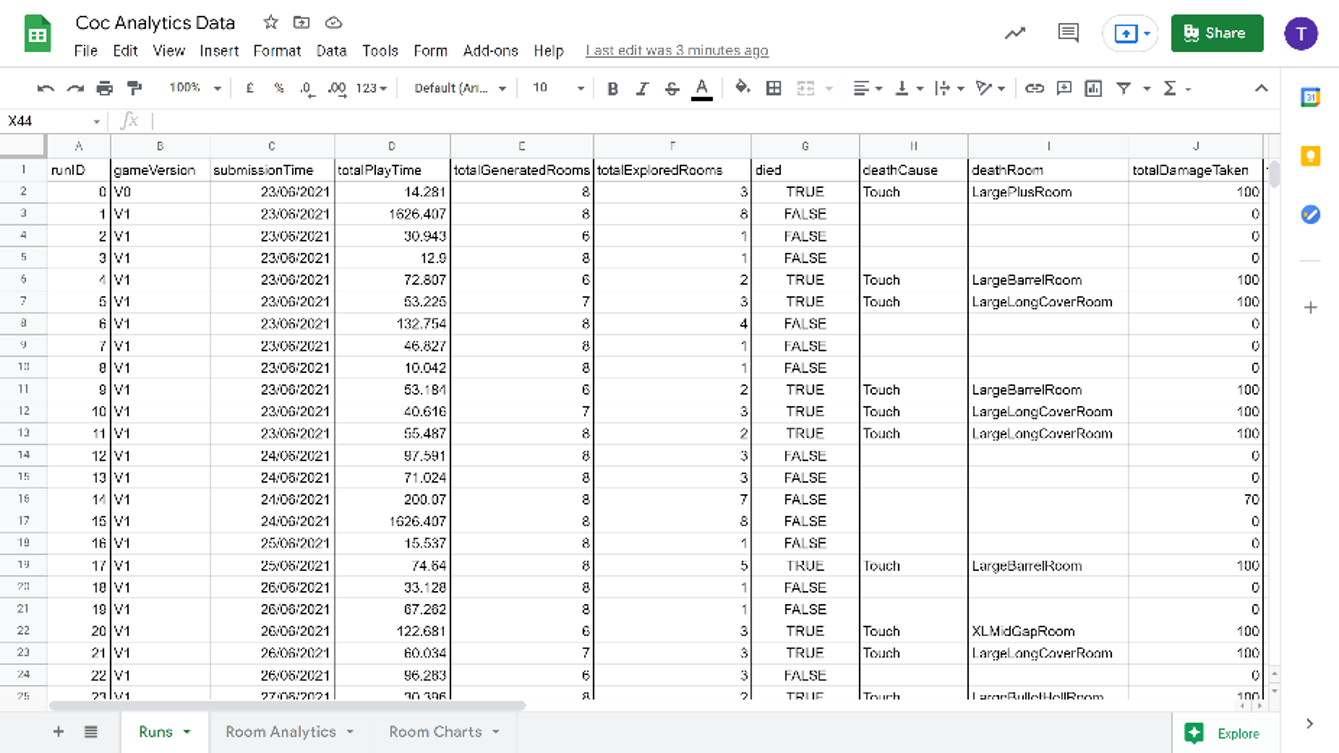The height and width of the screenshot is (753, 1339).
Task: Open the Functions sigma menu
Action: (1176, 88)
